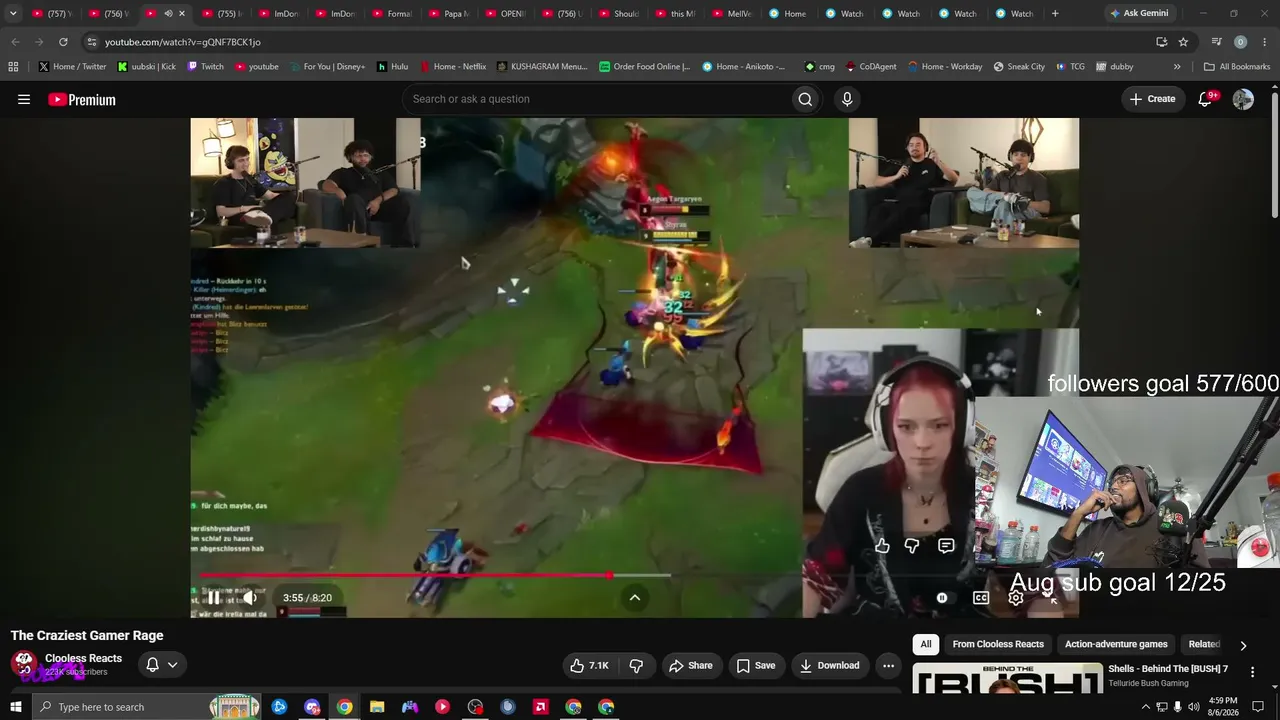This screenshot has height=720, width=1280.
Task: Select Action-adventure games chip
Action: pos(1116,645)
